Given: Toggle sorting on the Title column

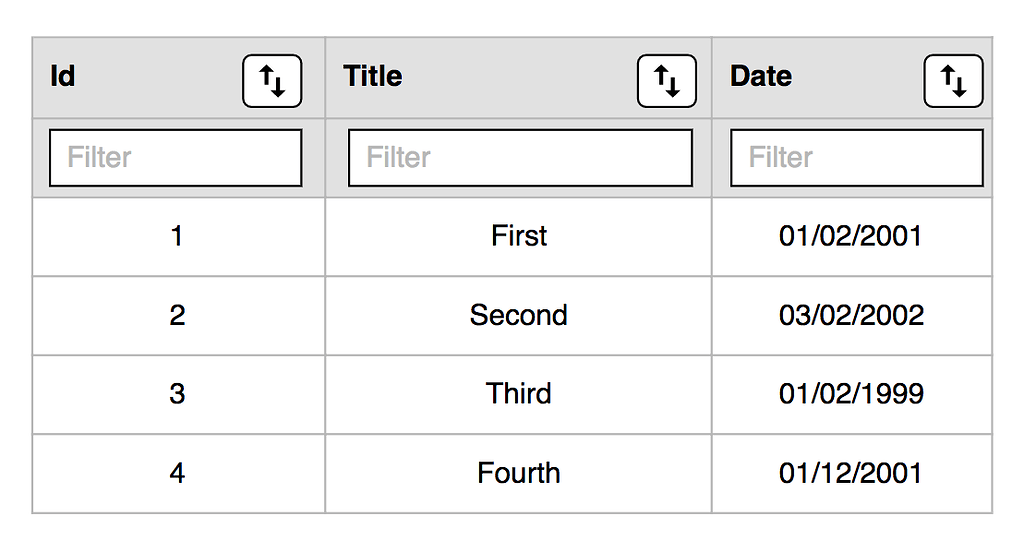Looking at the screenshot, I should coord(666,81).
